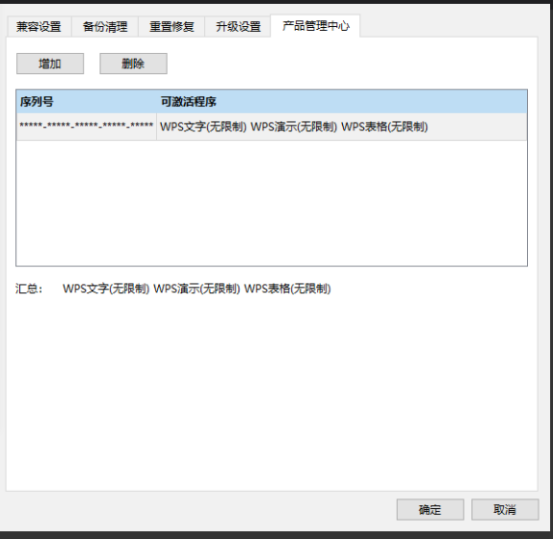Click the summary WPS文字(无限制) text below the table
The height and width of the screenshot is (539, 554).
tap(106, 289)
